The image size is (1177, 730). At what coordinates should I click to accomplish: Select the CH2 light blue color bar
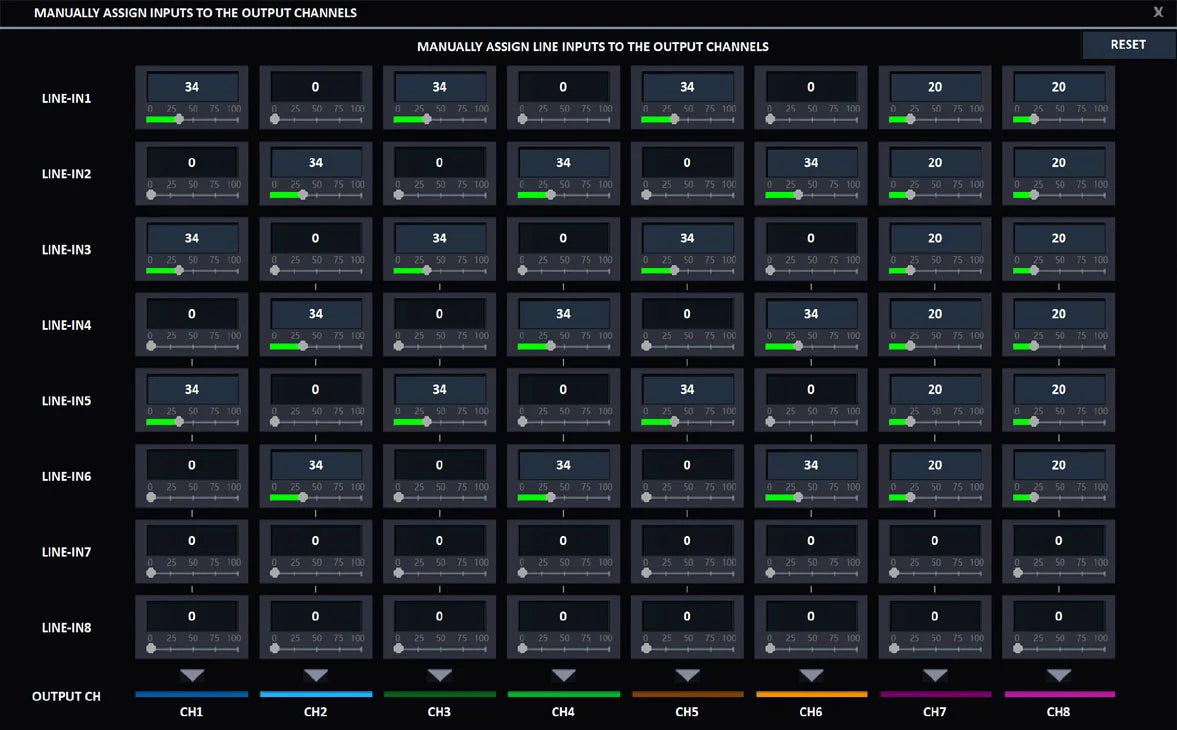tap(315, 693)
